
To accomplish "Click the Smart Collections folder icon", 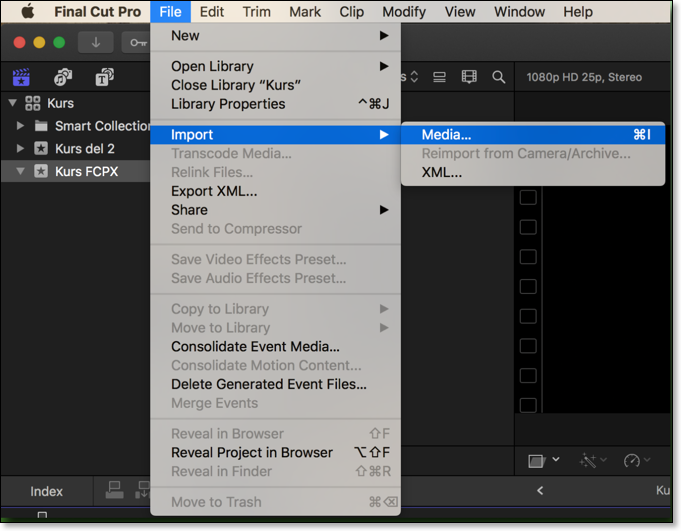I will tap(41, 126).
